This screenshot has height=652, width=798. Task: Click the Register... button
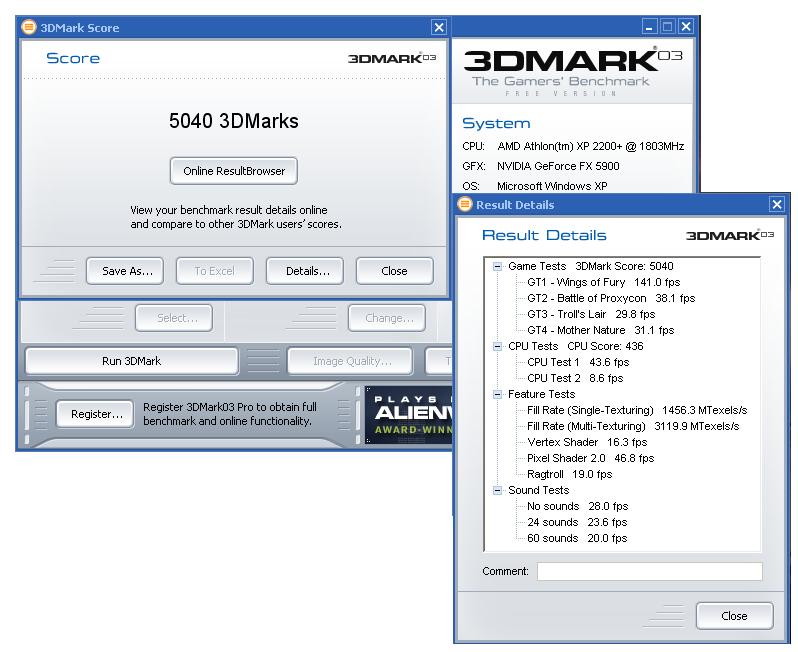95,414
